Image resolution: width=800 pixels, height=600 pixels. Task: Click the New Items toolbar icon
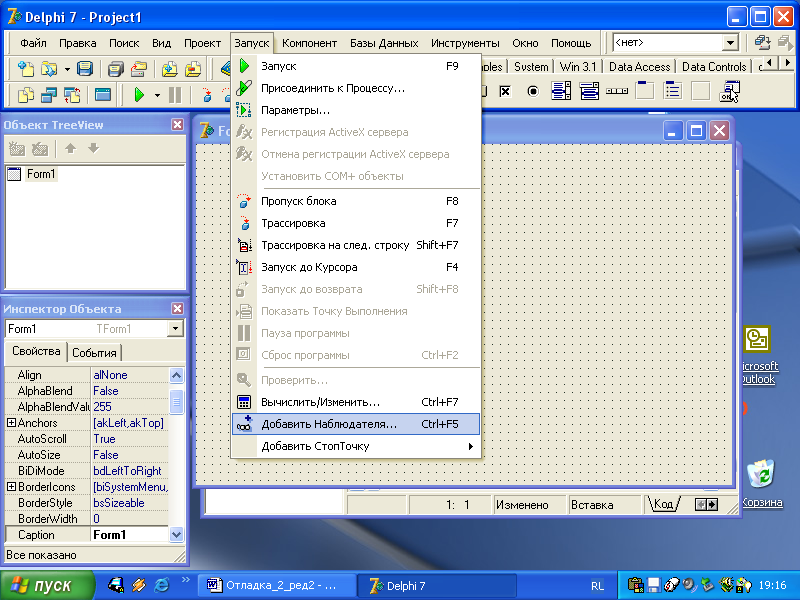click(x=25, y=68)
